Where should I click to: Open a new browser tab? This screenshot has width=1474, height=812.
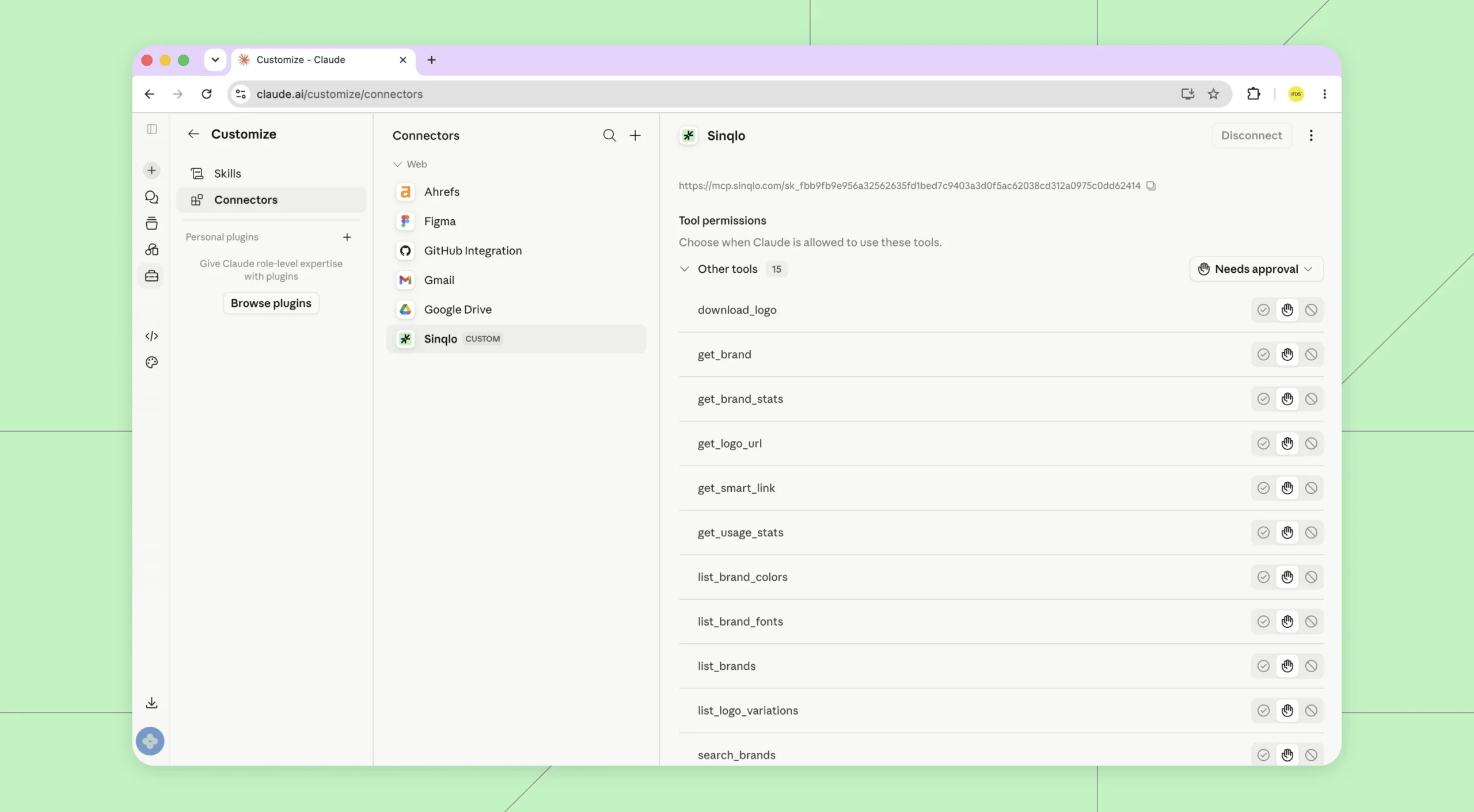[x=432, y=60]
